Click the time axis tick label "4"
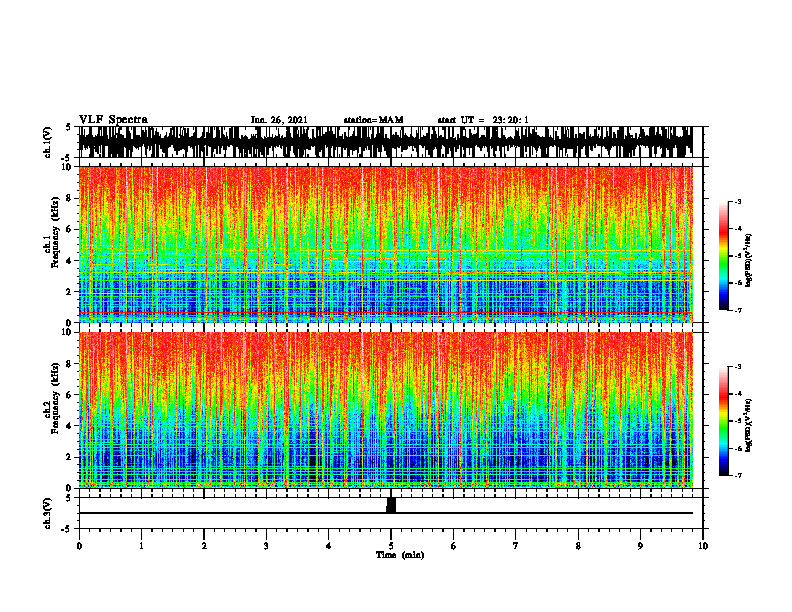The height and width of the screenshot is (612, 792). (329, 546)
